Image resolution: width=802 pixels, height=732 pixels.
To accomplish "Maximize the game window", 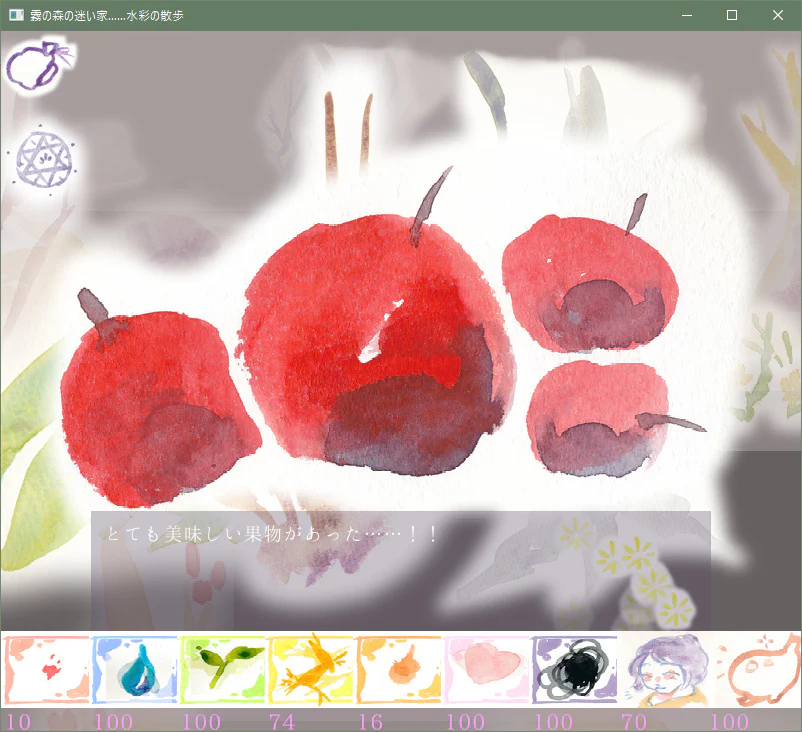I will point(732,15).
